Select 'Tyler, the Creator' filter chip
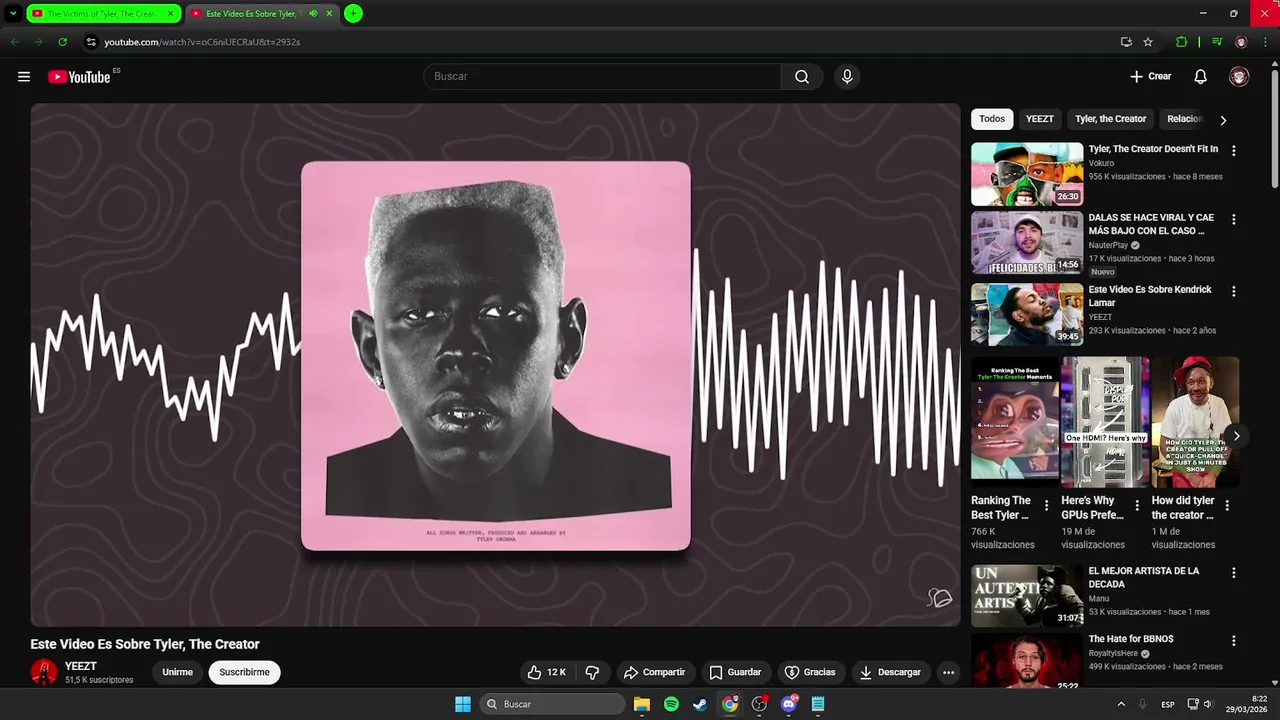 (x=1110, y=119)
